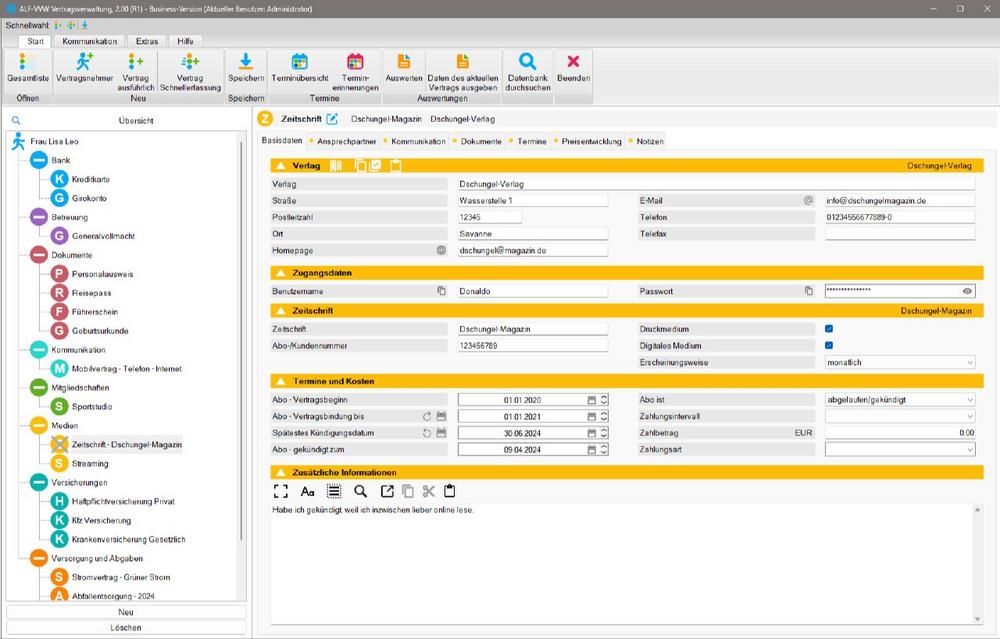
Task: Click the Vertragsnehmer toolbar icon
Action: pos(84,62)
